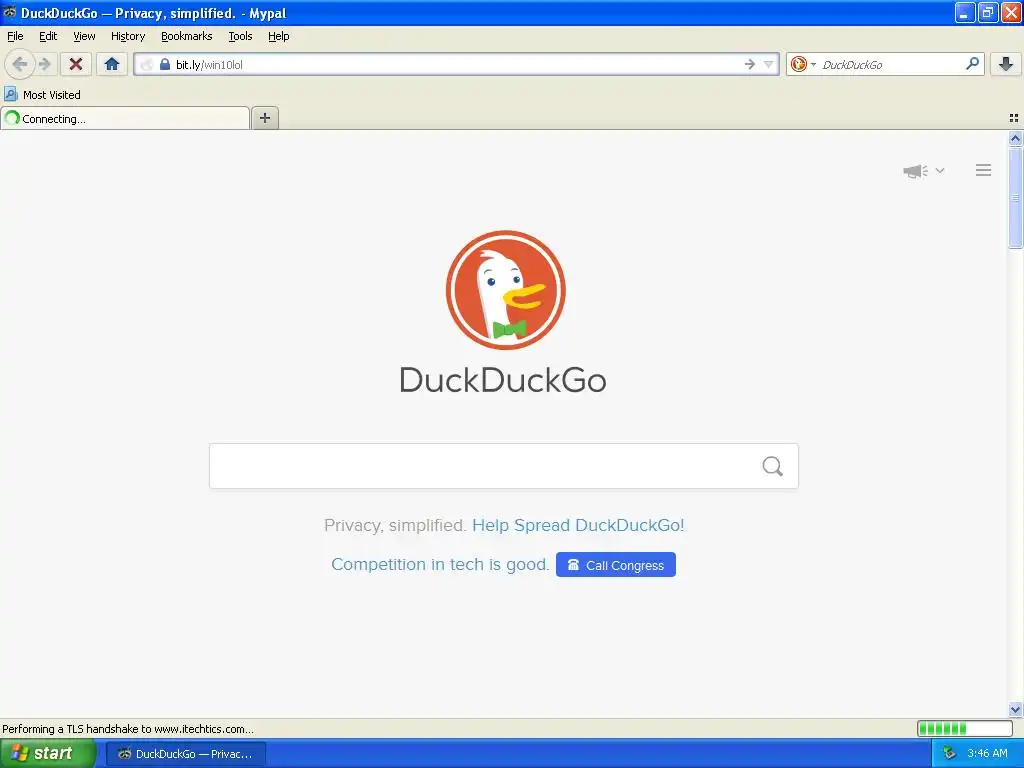Open the View menu
This screenshot has width=1024, height=768.
(84, 36)
